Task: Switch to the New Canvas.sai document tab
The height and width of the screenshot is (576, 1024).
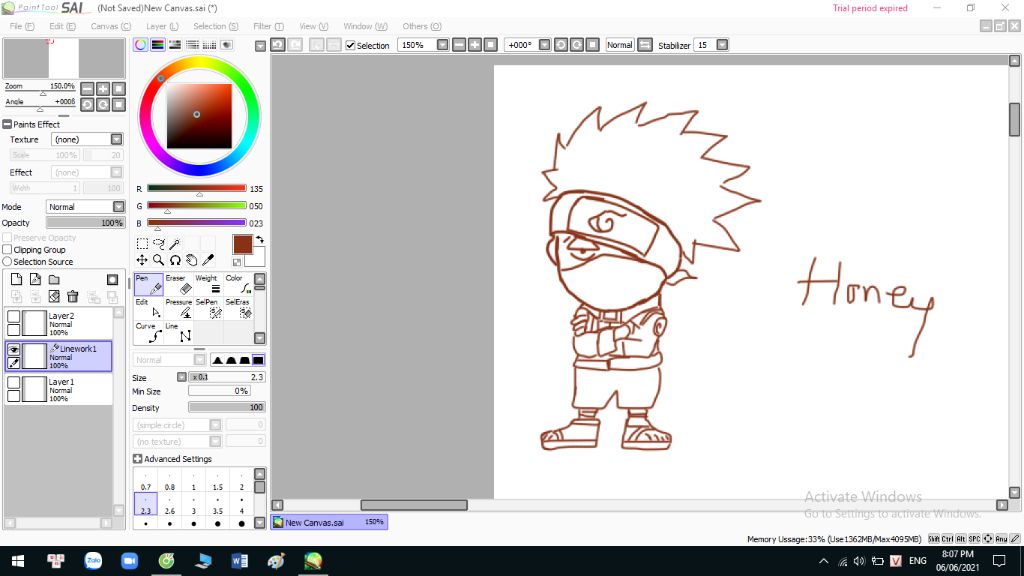Action: [x=329, y=522]
